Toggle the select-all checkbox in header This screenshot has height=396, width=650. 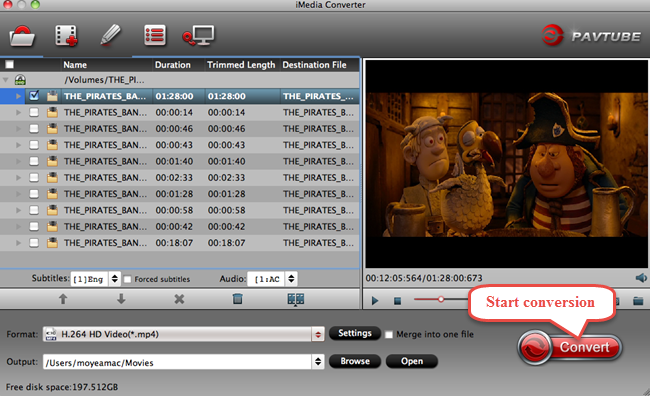click(9, 64)
